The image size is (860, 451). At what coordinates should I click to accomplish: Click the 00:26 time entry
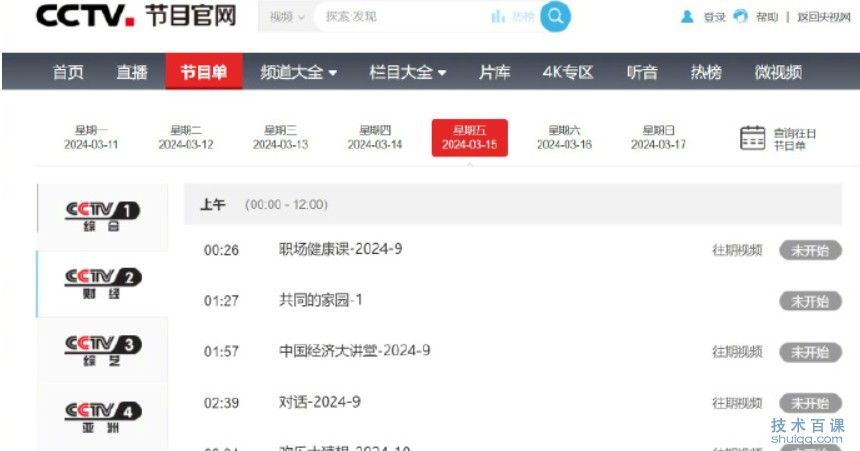coord(221,250)
